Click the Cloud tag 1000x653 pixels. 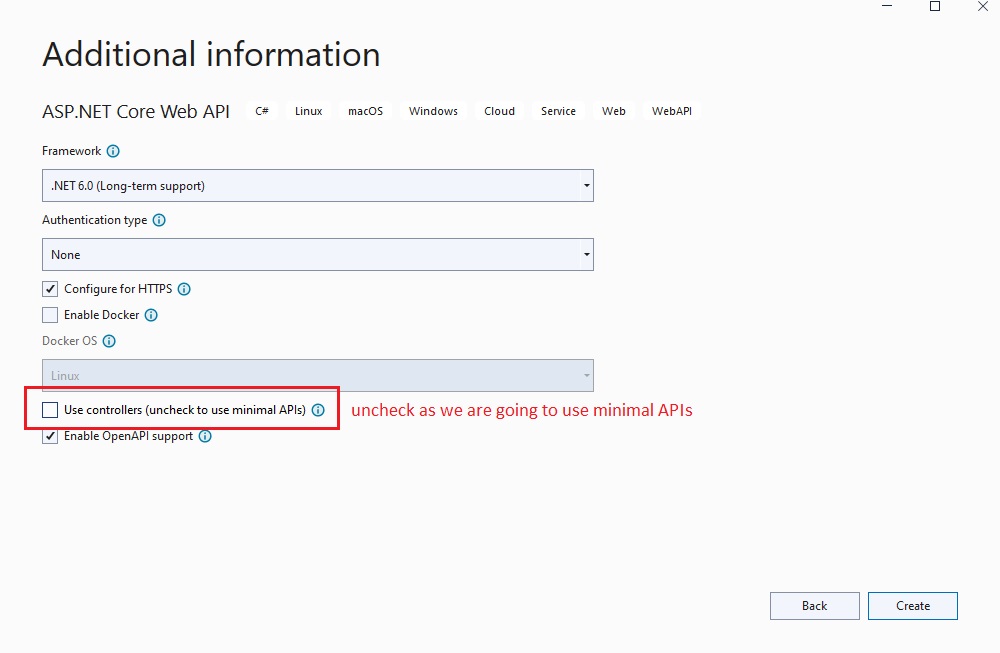(499, 111)
